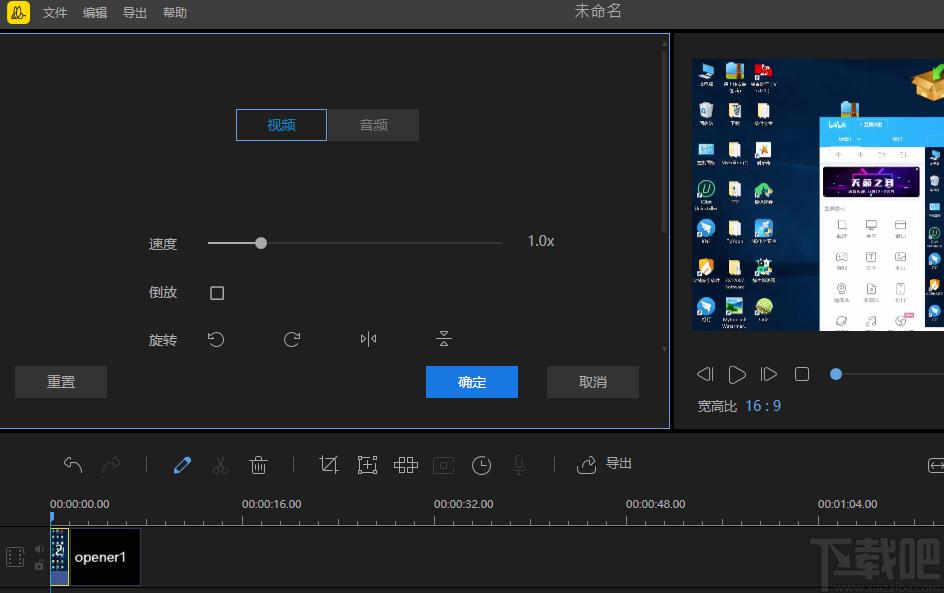Screen dimensions: 944x593
Task: Switch to the 音频 tab
Action: tap(373, 125)
